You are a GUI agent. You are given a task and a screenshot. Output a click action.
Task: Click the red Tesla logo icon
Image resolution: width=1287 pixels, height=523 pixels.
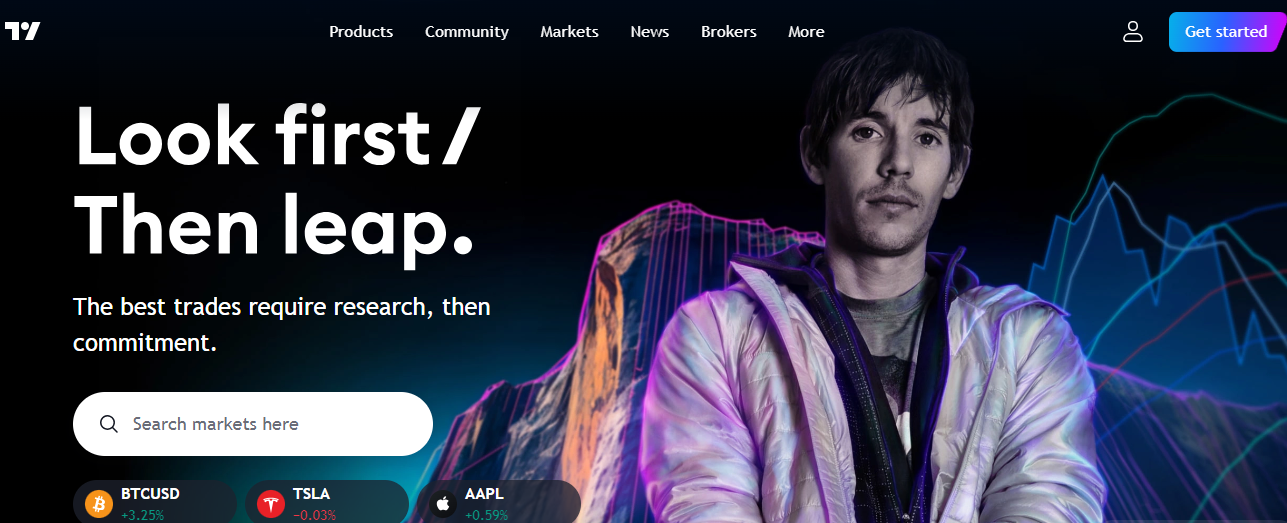(271, 503)
